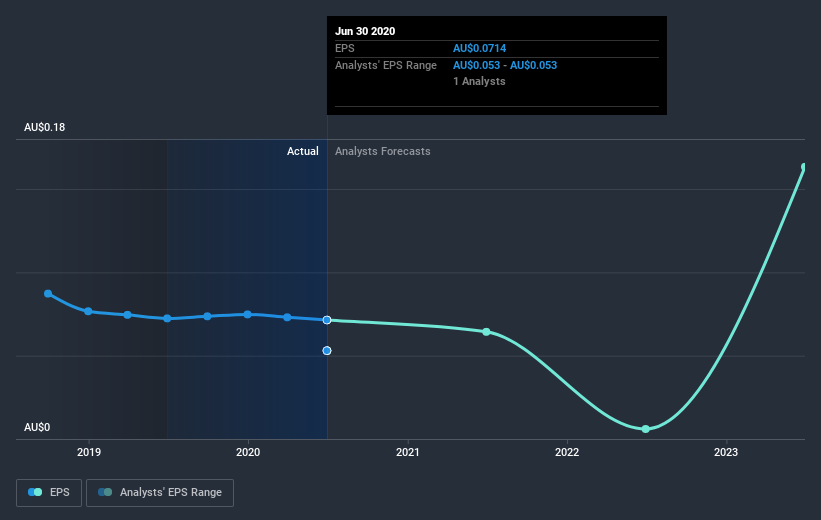Screen dimensions: 821x520
Task: Click the EPS data point at 2020 tick
Action: point(247,314)
